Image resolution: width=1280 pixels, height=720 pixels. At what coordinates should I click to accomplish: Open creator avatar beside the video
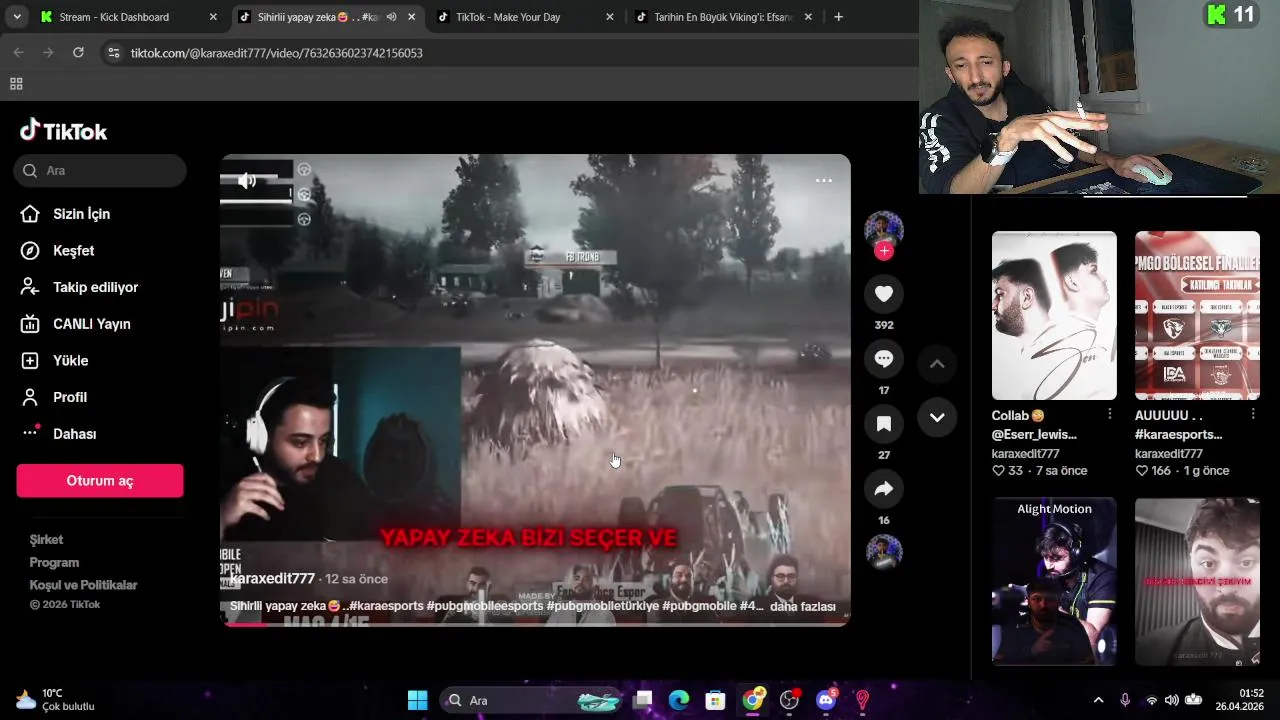click(x=884, y=229)
